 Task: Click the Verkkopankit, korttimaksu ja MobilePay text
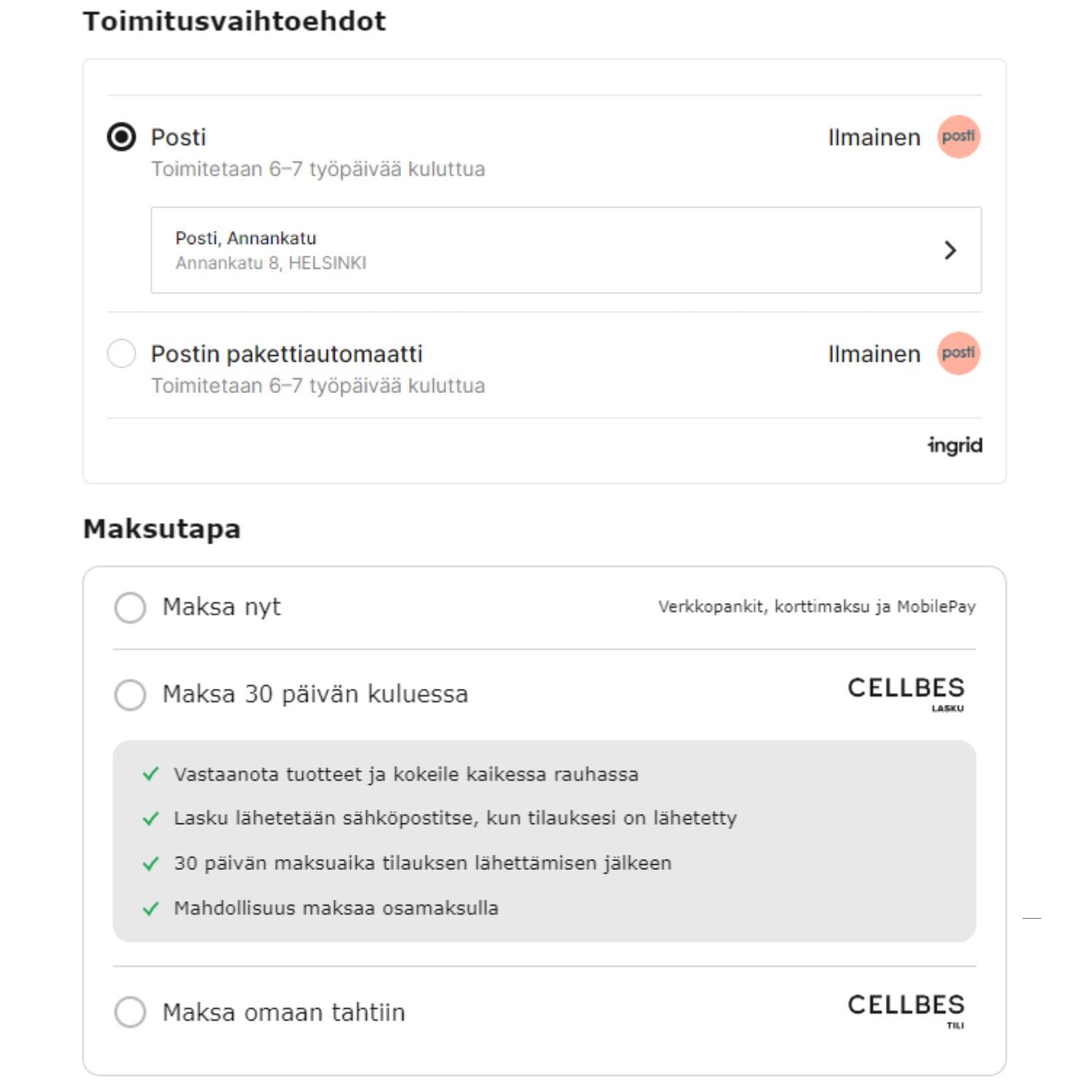817,606
